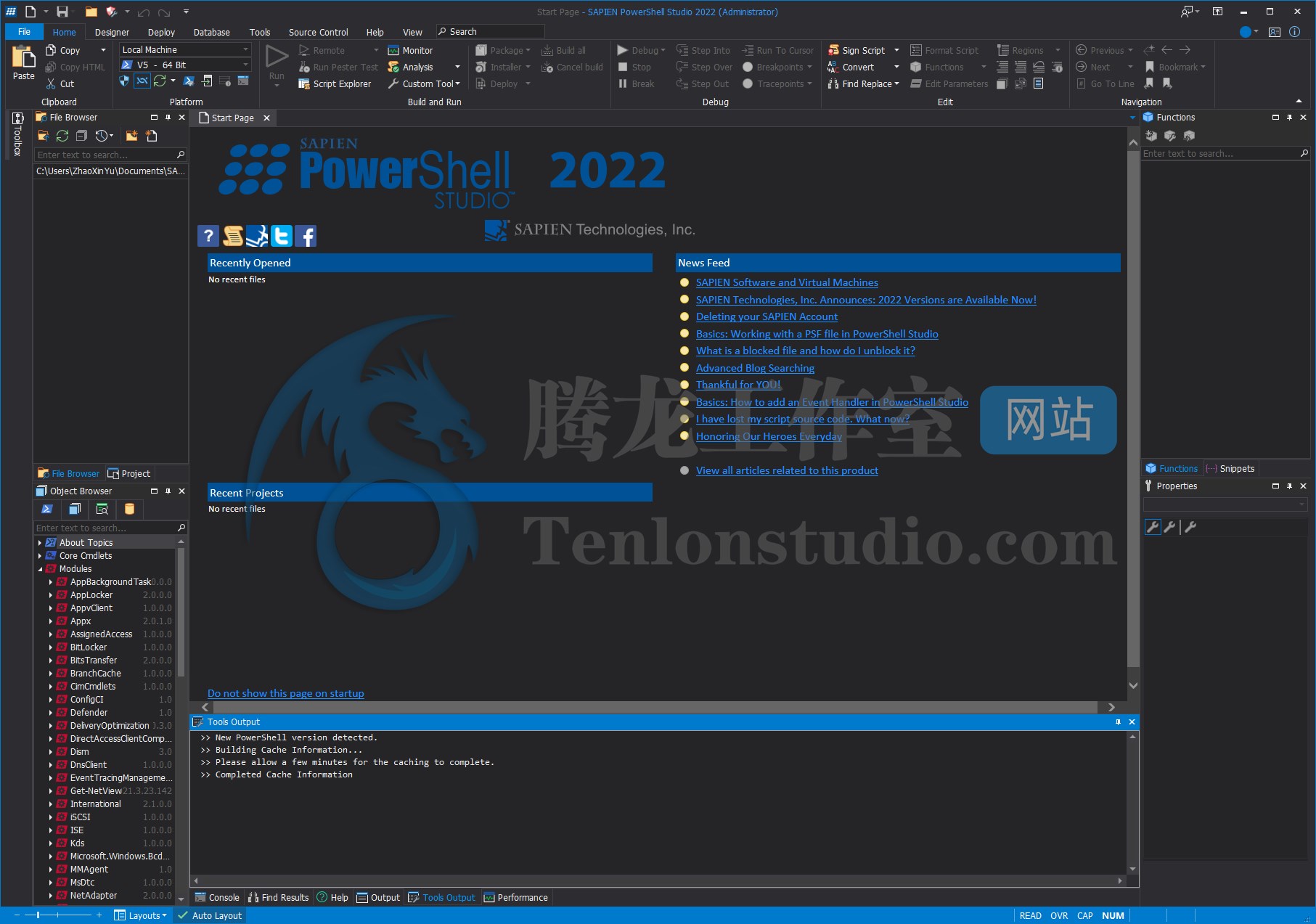This screenshot has height=924, width=1316.
Task: Click 'Do not show this page on startup'
Action: click(286, 693)
